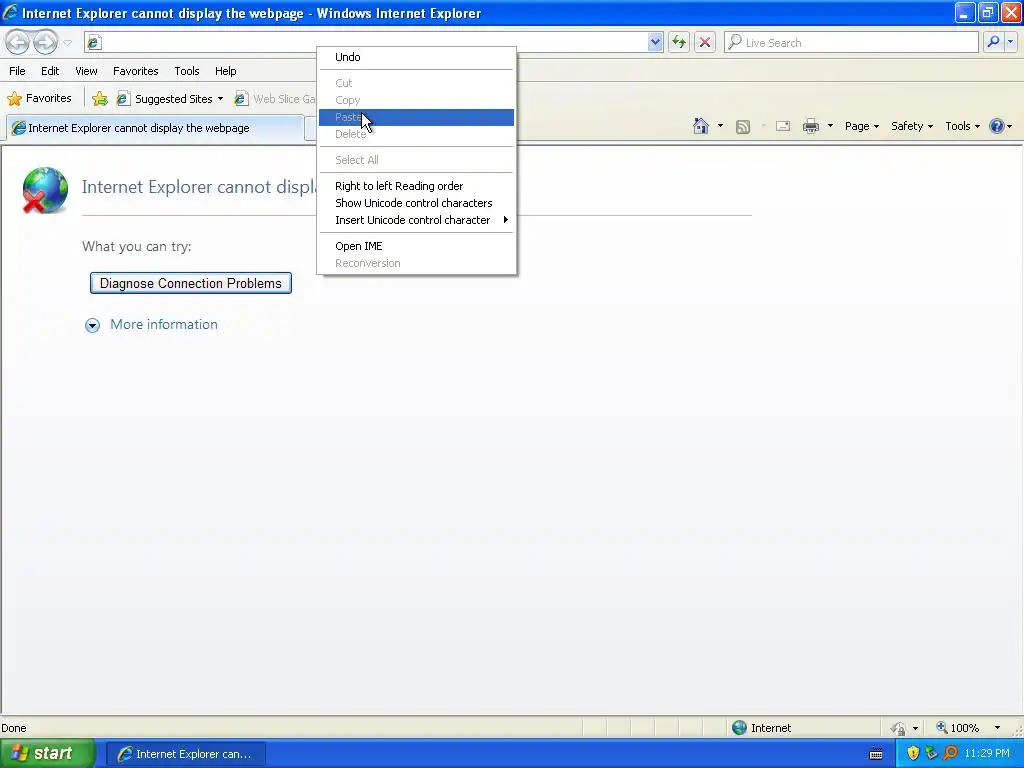This screenshot has height=768, width=1024.
Task: Click the IE logo in title bar
Action: (x=10, y=12)
